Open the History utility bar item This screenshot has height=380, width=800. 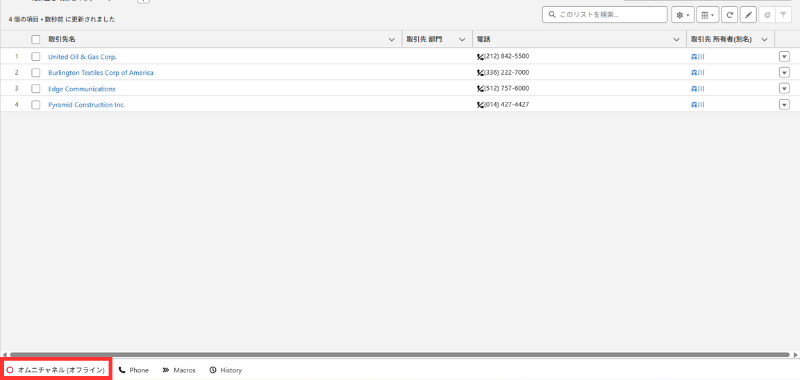point(226,370)
